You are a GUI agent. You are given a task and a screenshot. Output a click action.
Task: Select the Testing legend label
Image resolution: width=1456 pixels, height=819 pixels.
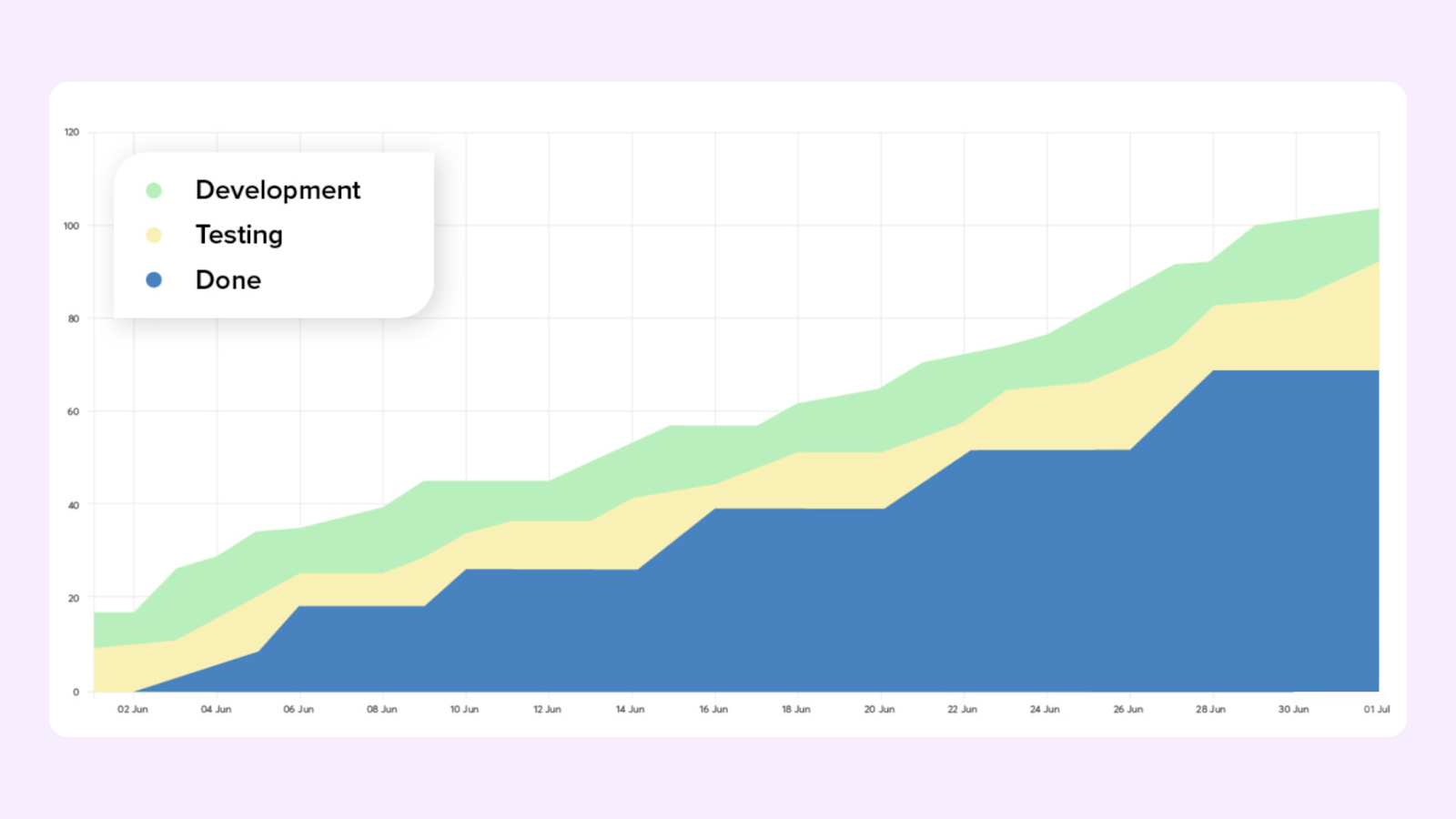click(238, 235)
